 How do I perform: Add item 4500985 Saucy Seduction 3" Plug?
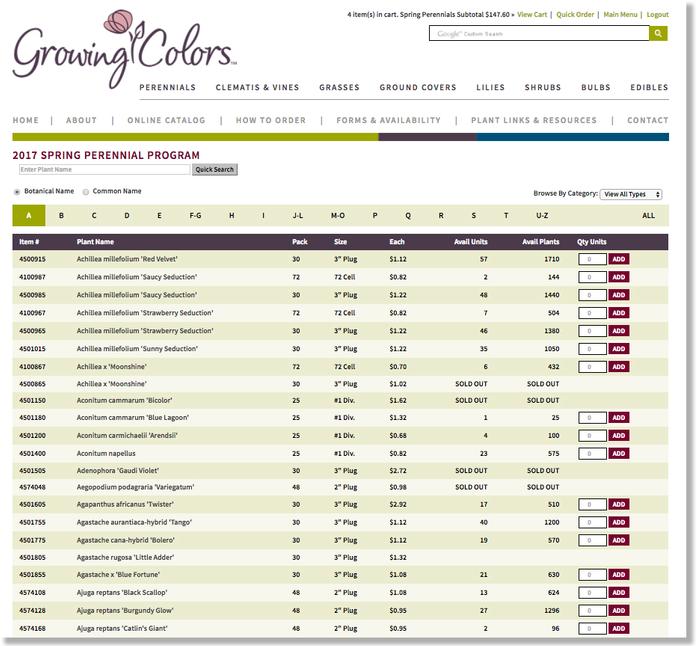pyautogui.click(x=618, y=295)
